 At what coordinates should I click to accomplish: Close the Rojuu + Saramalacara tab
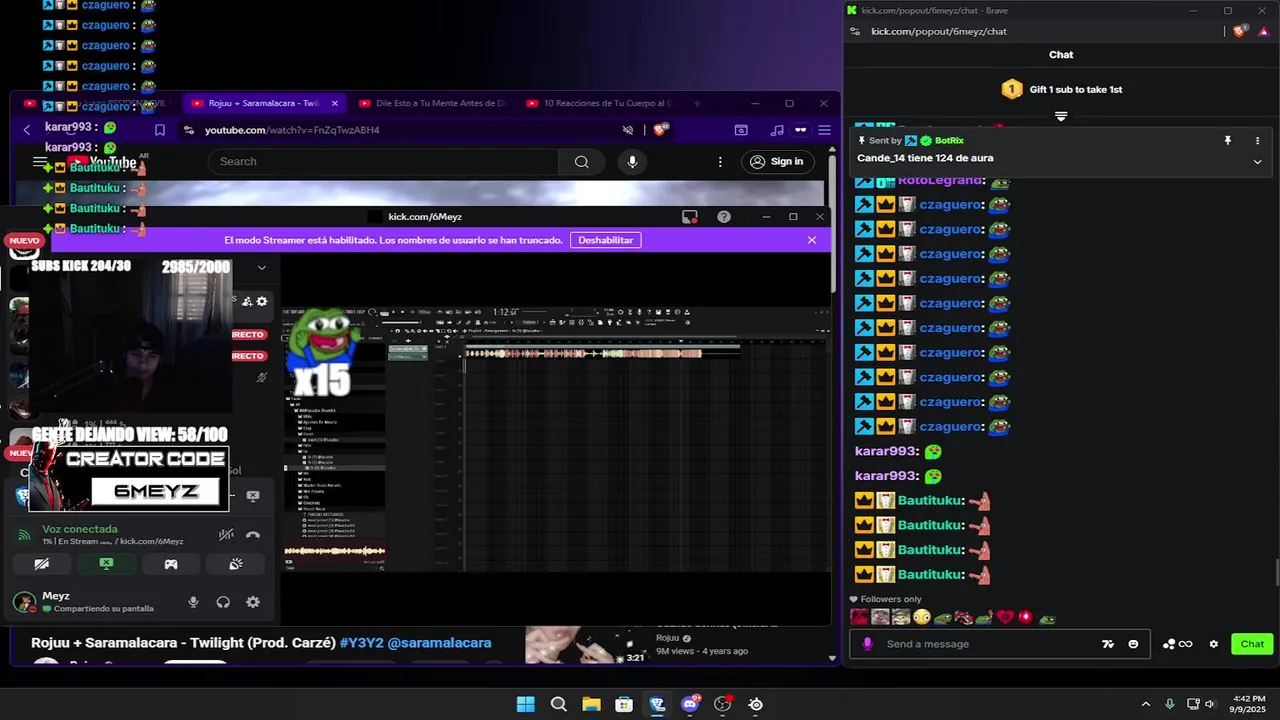tap(335, 103)
